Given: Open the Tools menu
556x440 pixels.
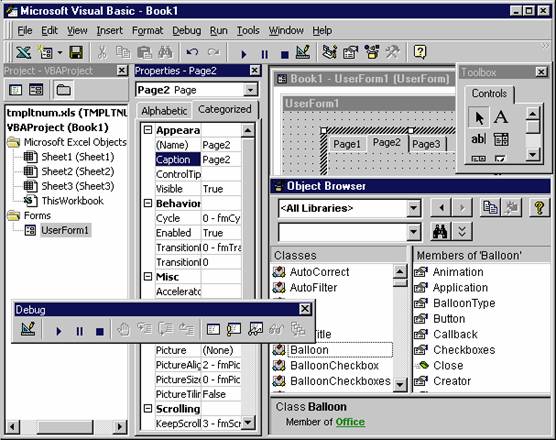Looking at the screenshot, I should click(x=248, y=31).
